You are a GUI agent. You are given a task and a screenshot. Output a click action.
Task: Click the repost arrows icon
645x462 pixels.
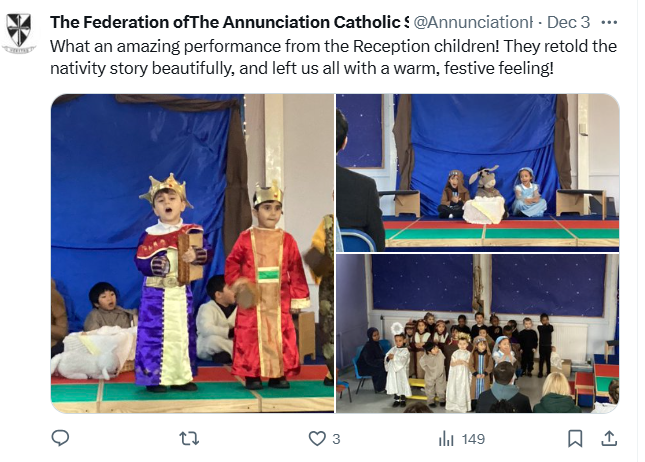(x=188, y=438)
